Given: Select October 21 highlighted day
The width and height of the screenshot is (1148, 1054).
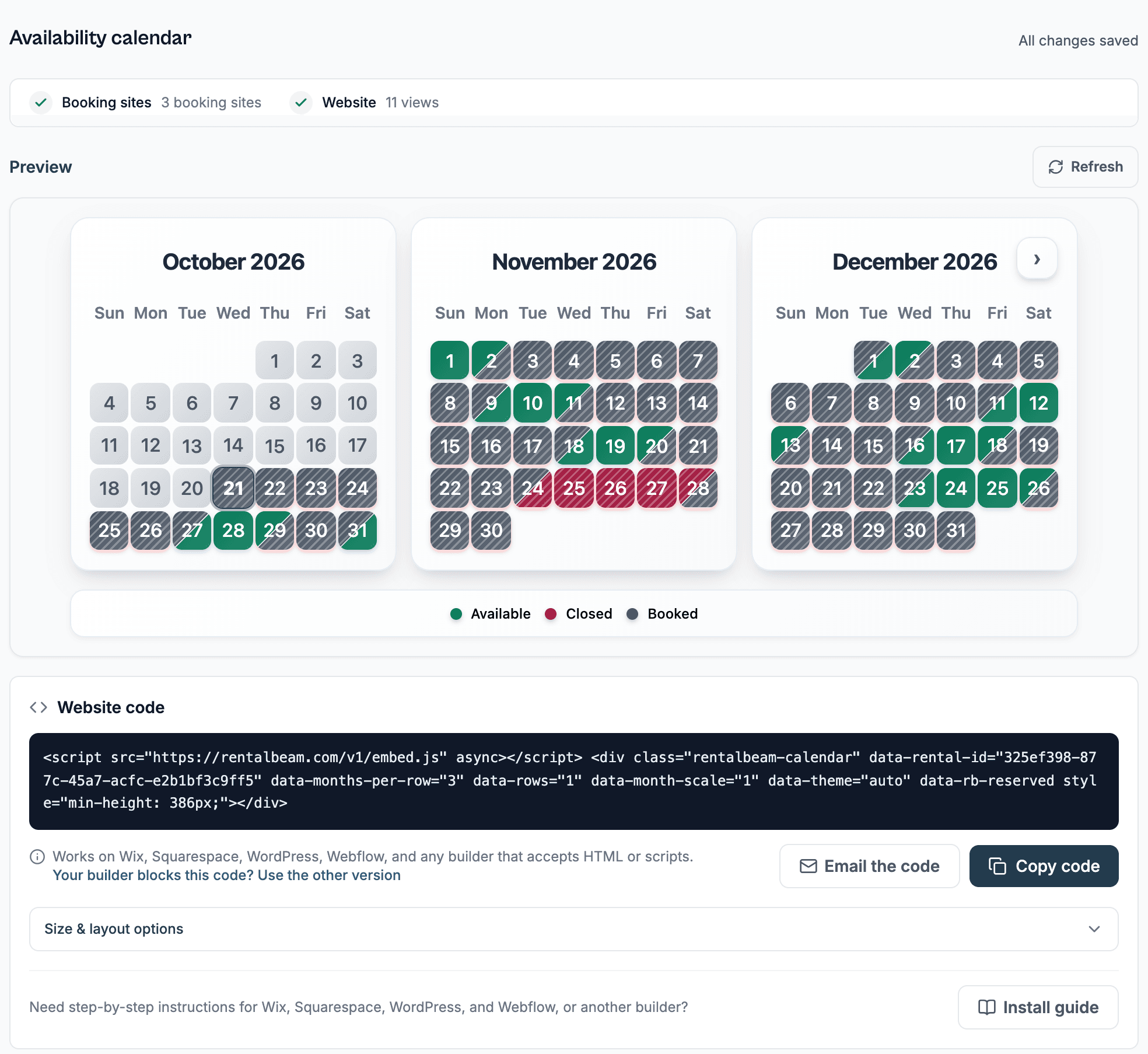Looking at the screenshot, I should click(x=233, y=488).
